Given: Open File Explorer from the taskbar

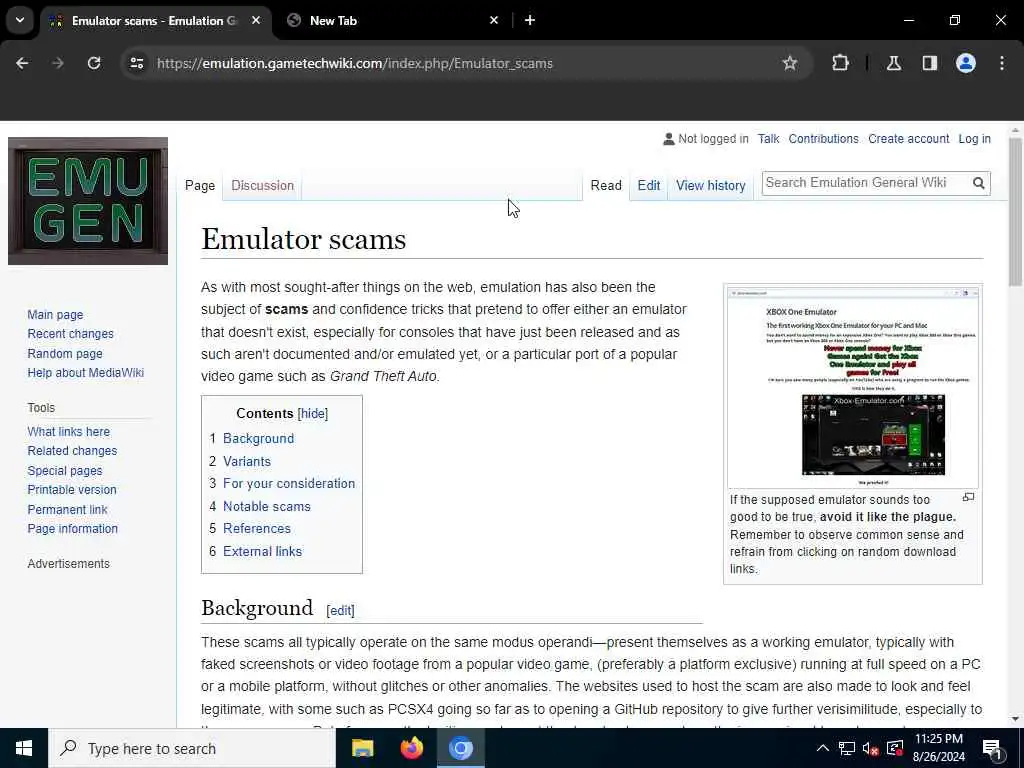Looking at the screenshot, I should point(362,748).
